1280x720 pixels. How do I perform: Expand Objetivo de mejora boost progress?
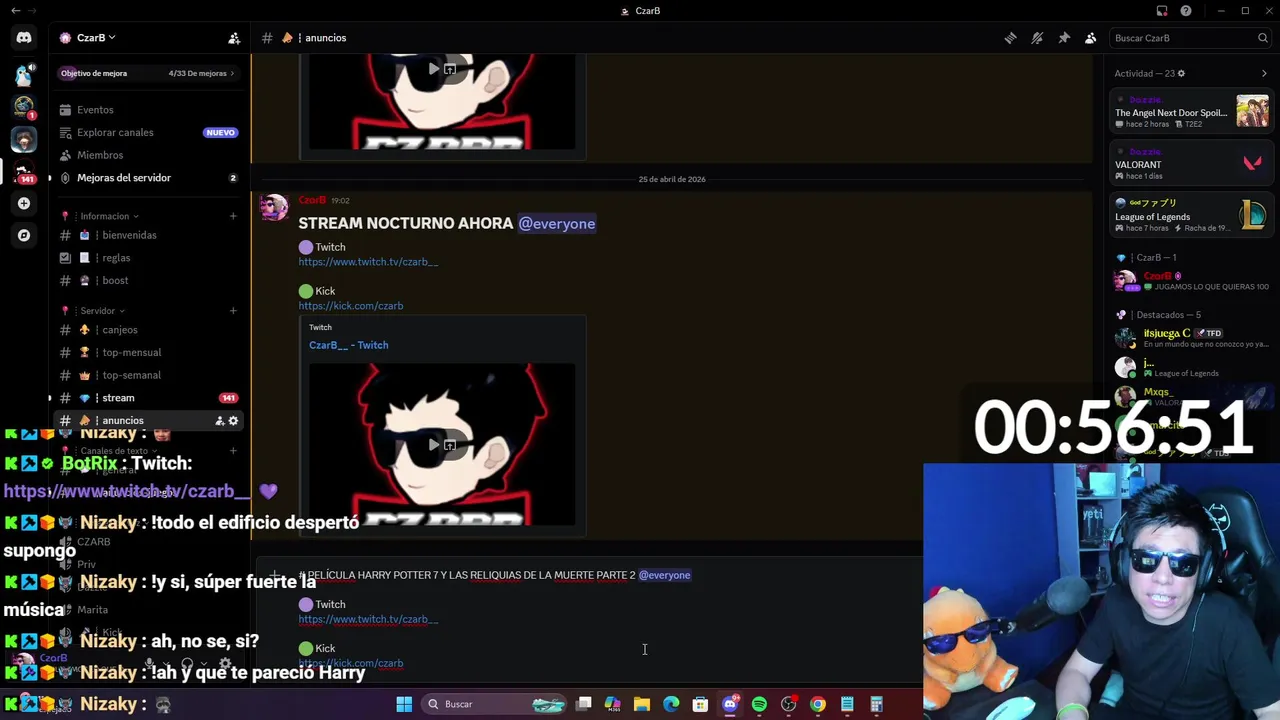pyautogui.click(x=147, y=73)
